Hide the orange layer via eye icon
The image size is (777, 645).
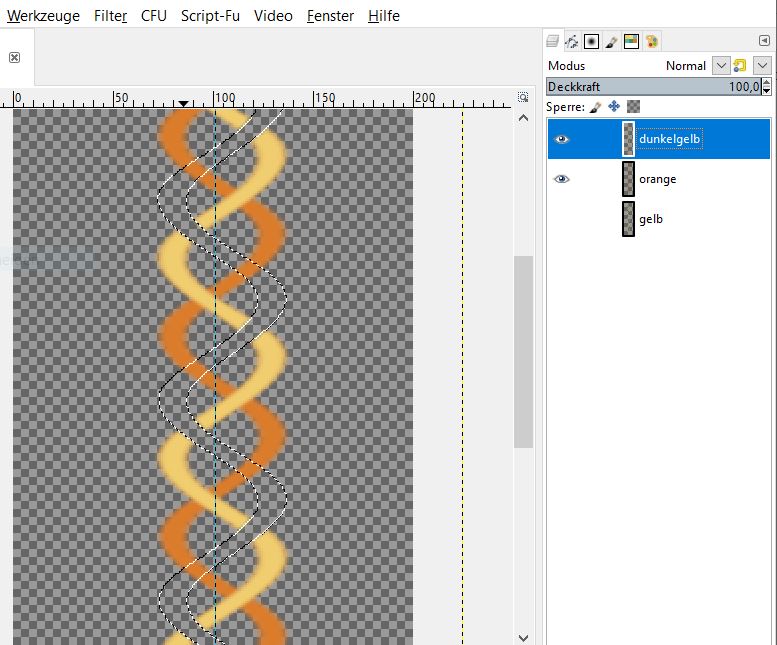[561, 179]
